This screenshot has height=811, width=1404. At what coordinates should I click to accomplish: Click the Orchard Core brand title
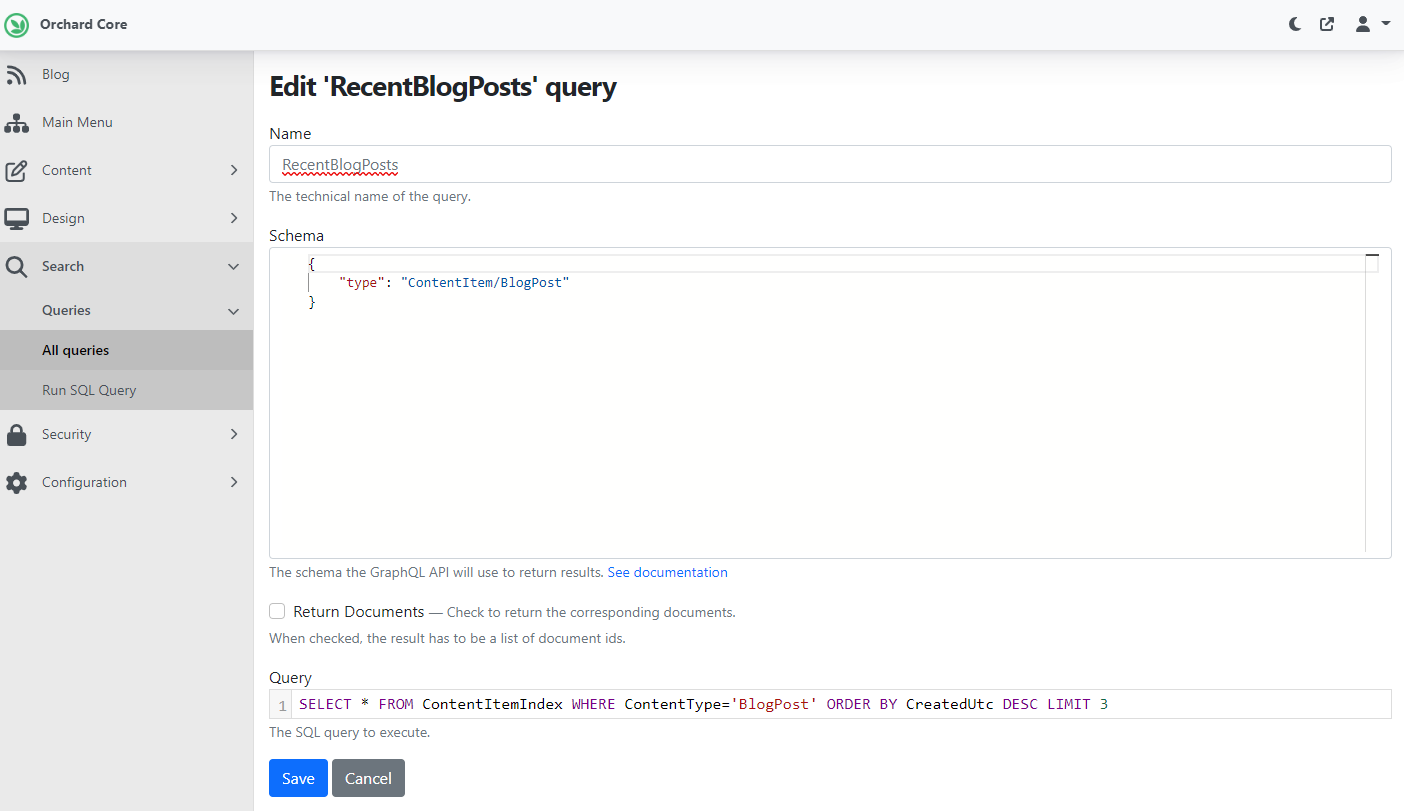84,24
